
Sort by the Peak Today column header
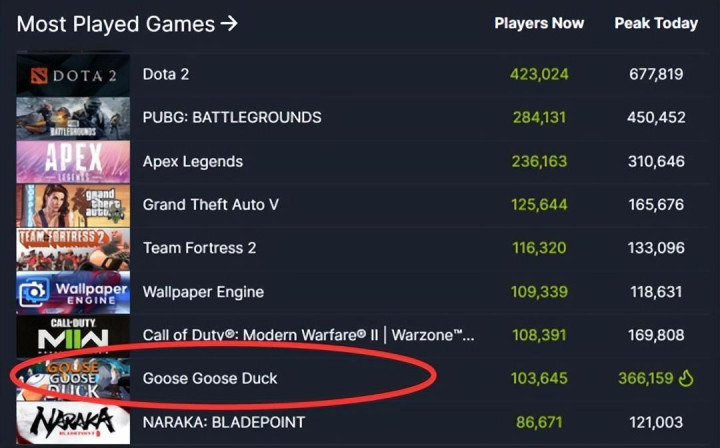coord(656,23)
